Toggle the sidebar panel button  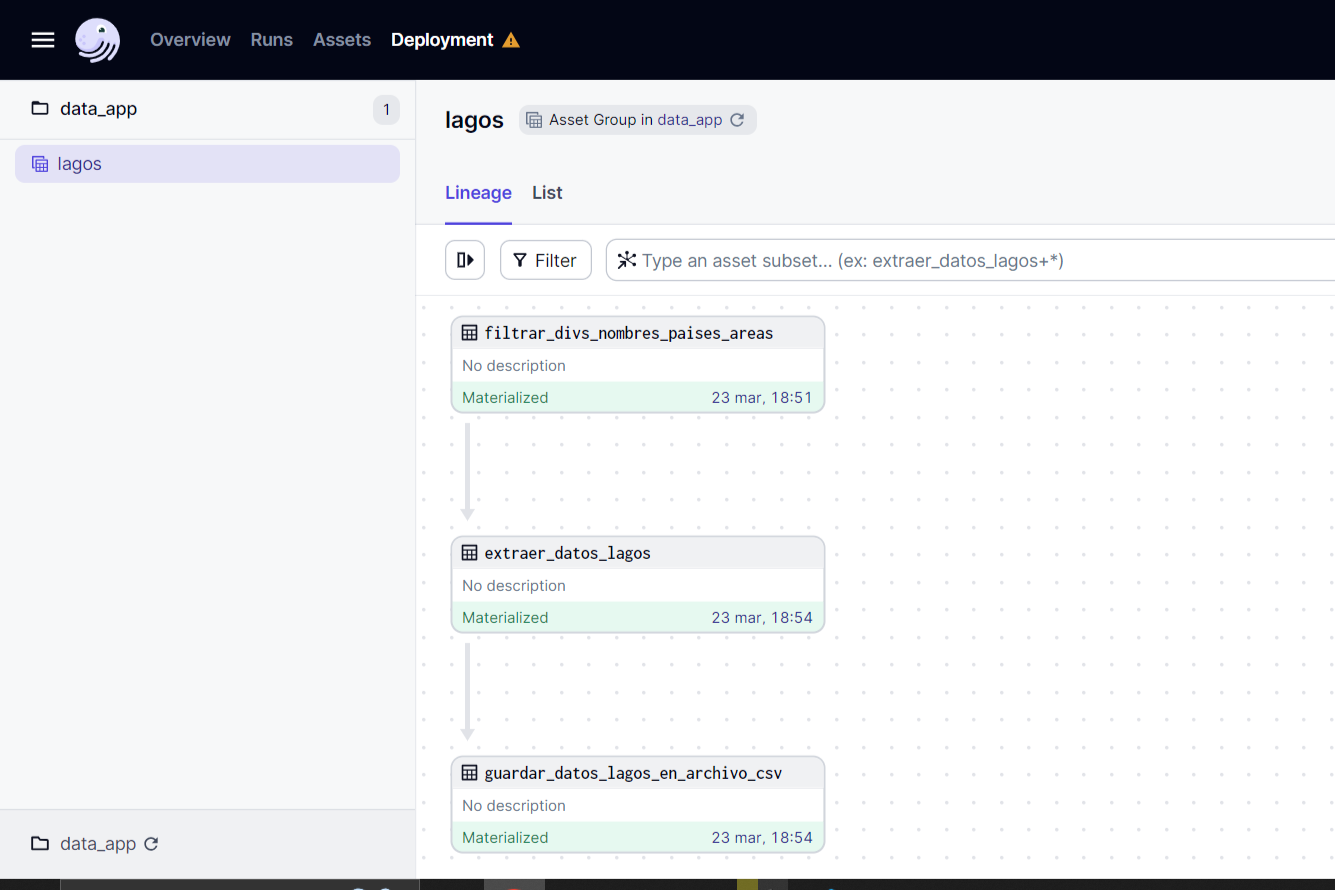click(465, 260)
